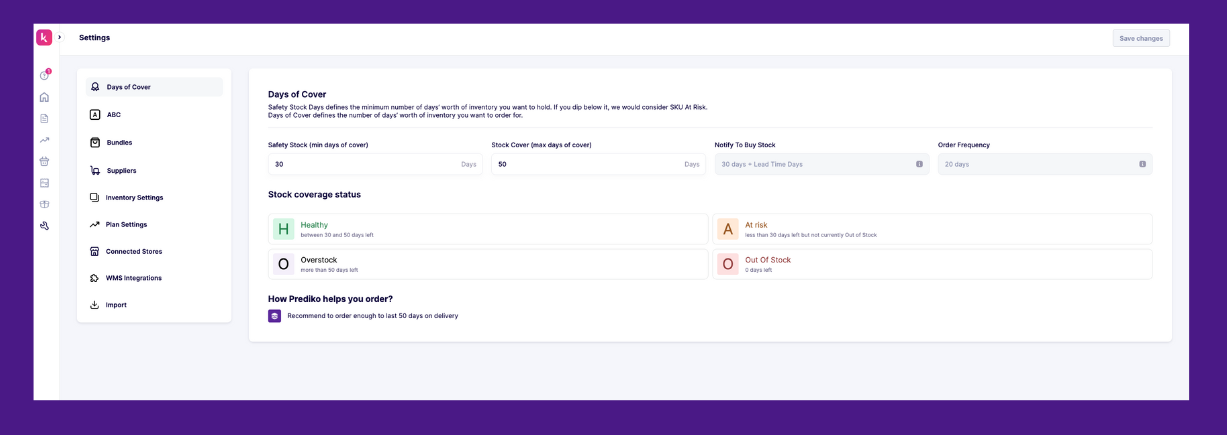Open the basket icon in left sidebar
Viewport: 1227px width, 435px height.
[x=44, y=161]
